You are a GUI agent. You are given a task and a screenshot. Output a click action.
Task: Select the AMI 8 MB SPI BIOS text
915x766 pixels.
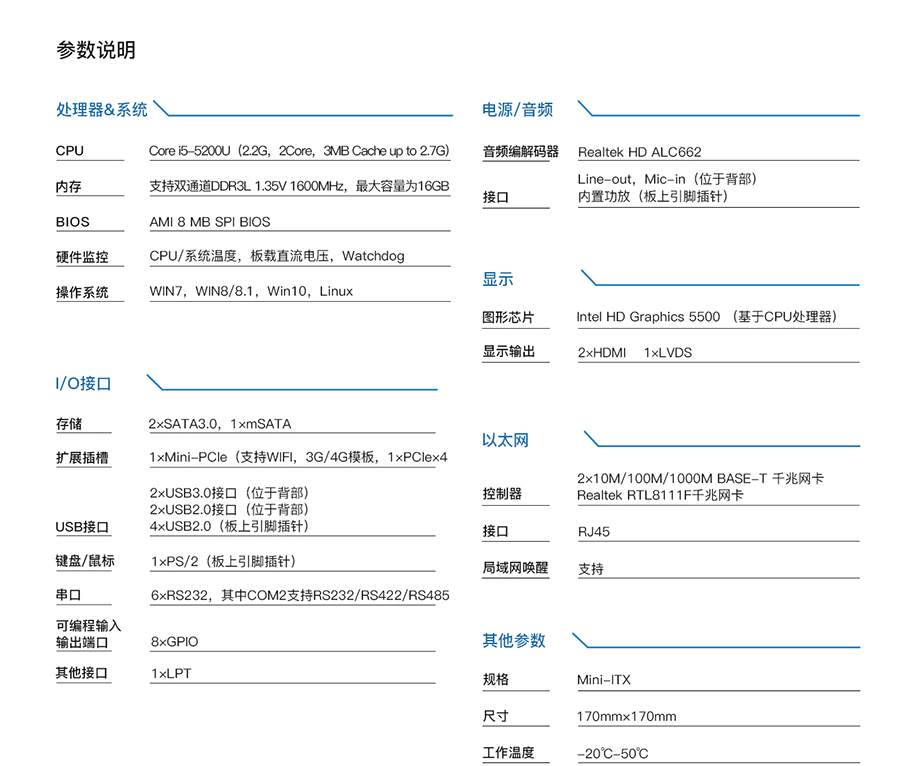point(209,222)
